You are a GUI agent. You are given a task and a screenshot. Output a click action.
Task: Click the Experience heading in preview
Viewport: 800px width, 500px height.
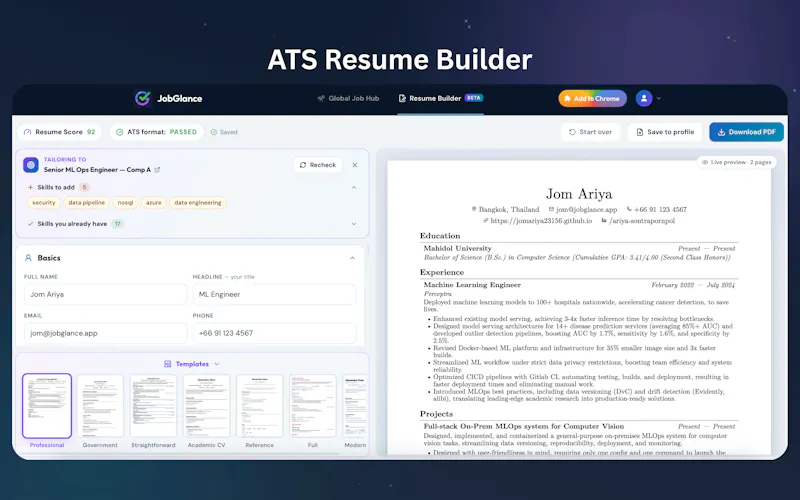[x=442, y=272]
